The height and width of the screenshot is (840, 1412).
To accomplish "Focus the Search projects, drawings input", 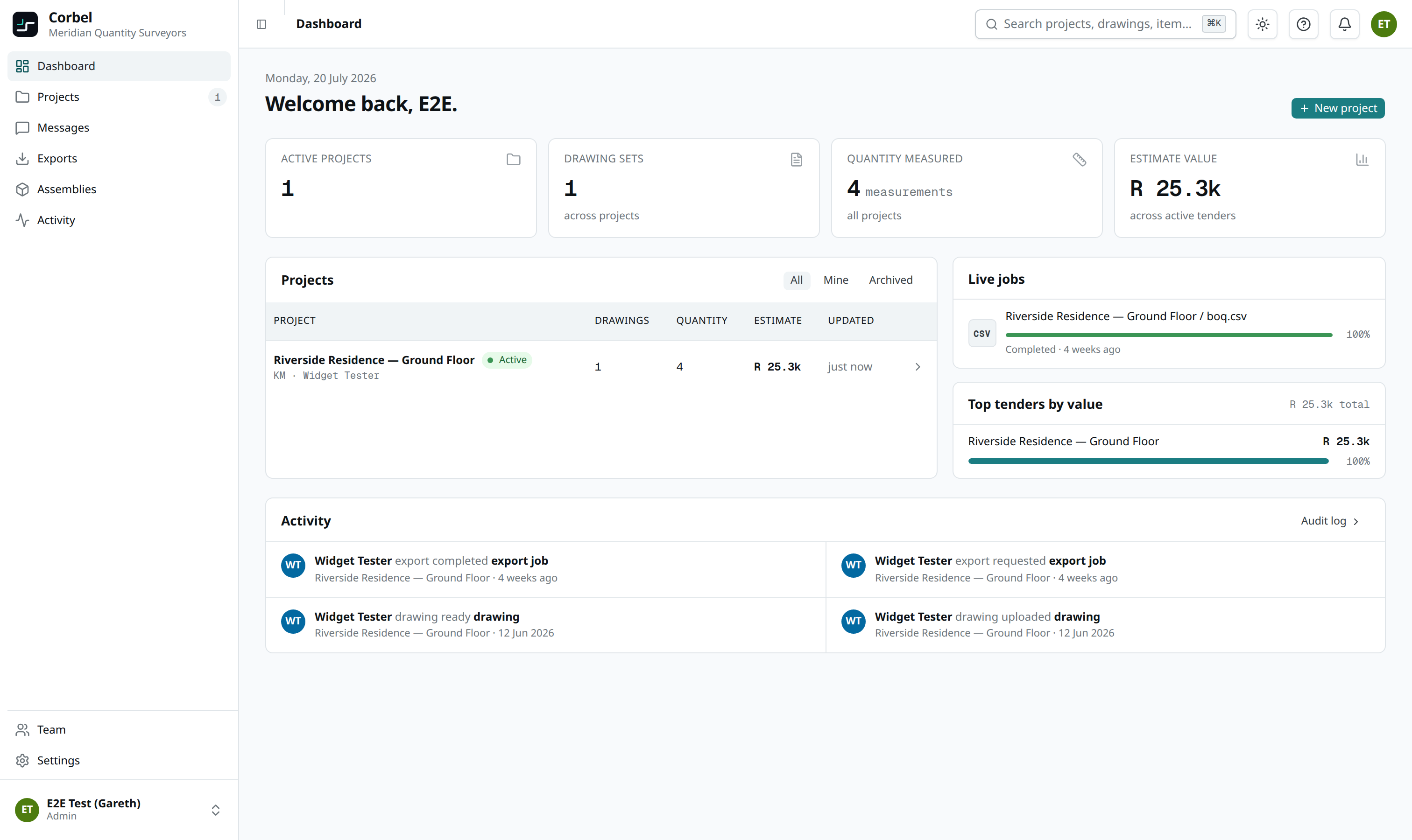I will tap(1105, 24).
